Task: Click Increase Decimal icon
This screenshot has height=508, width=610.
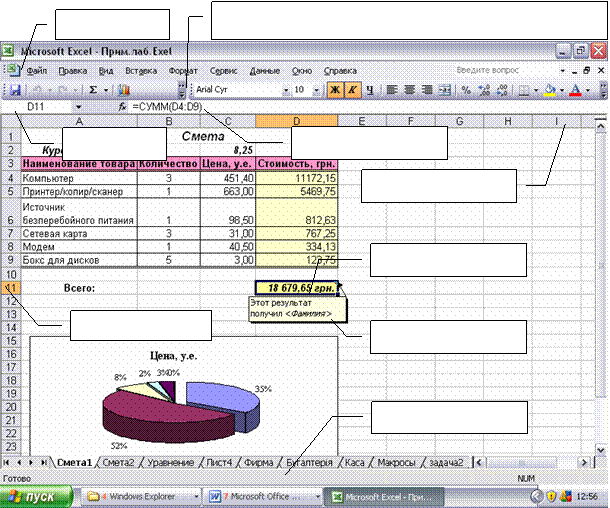Action: pyautogui.click(x=484, y=90)
